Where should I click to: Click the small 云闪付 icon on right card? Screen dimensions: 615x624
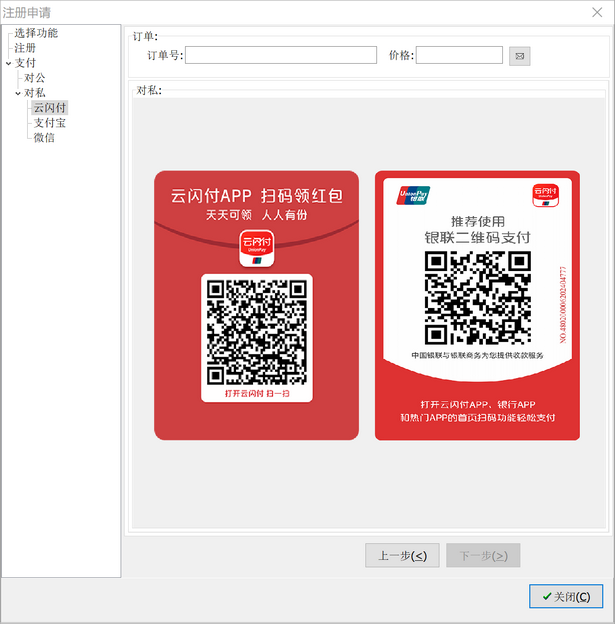point(546,195)
